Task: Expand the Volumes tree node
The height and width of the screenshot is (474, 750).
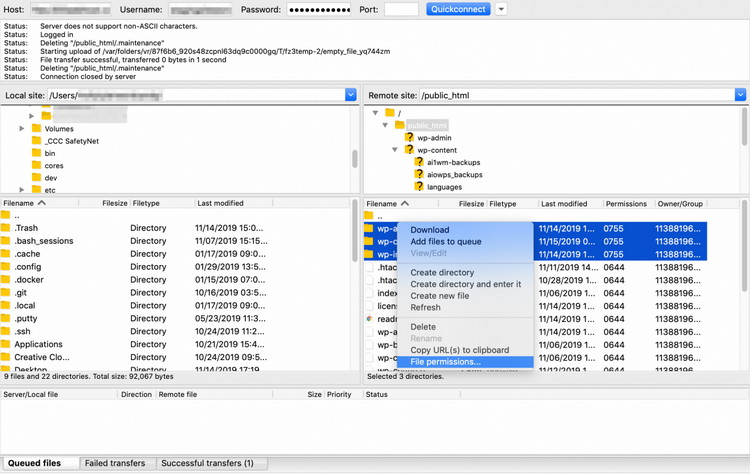Action: click(22, 129)
